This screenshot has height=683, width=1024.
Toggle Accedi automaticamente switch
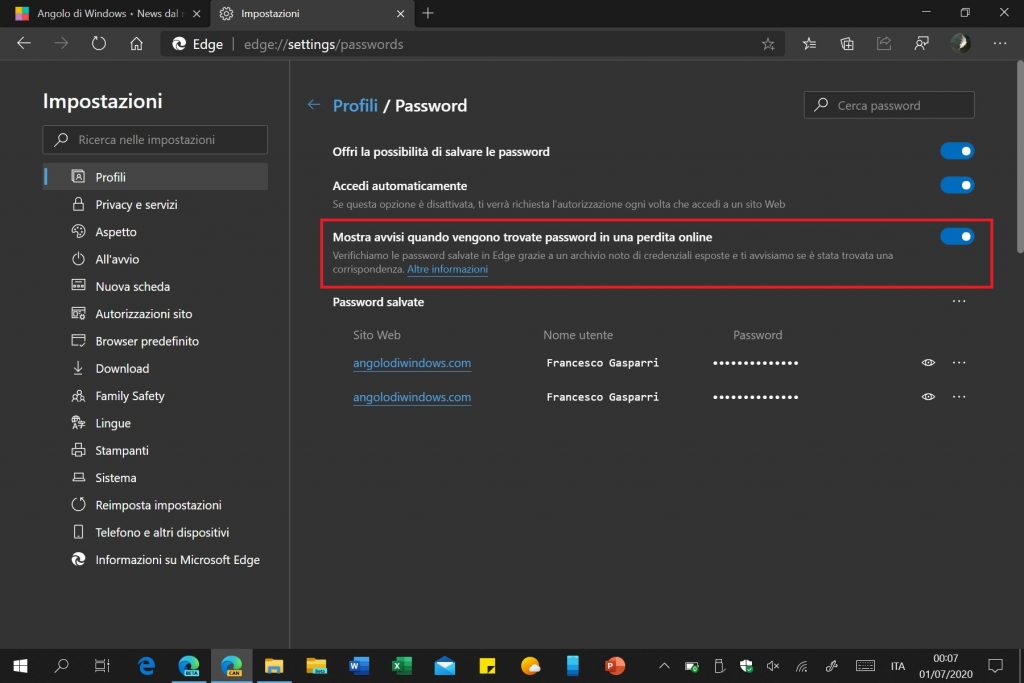[x=957, y=185]
